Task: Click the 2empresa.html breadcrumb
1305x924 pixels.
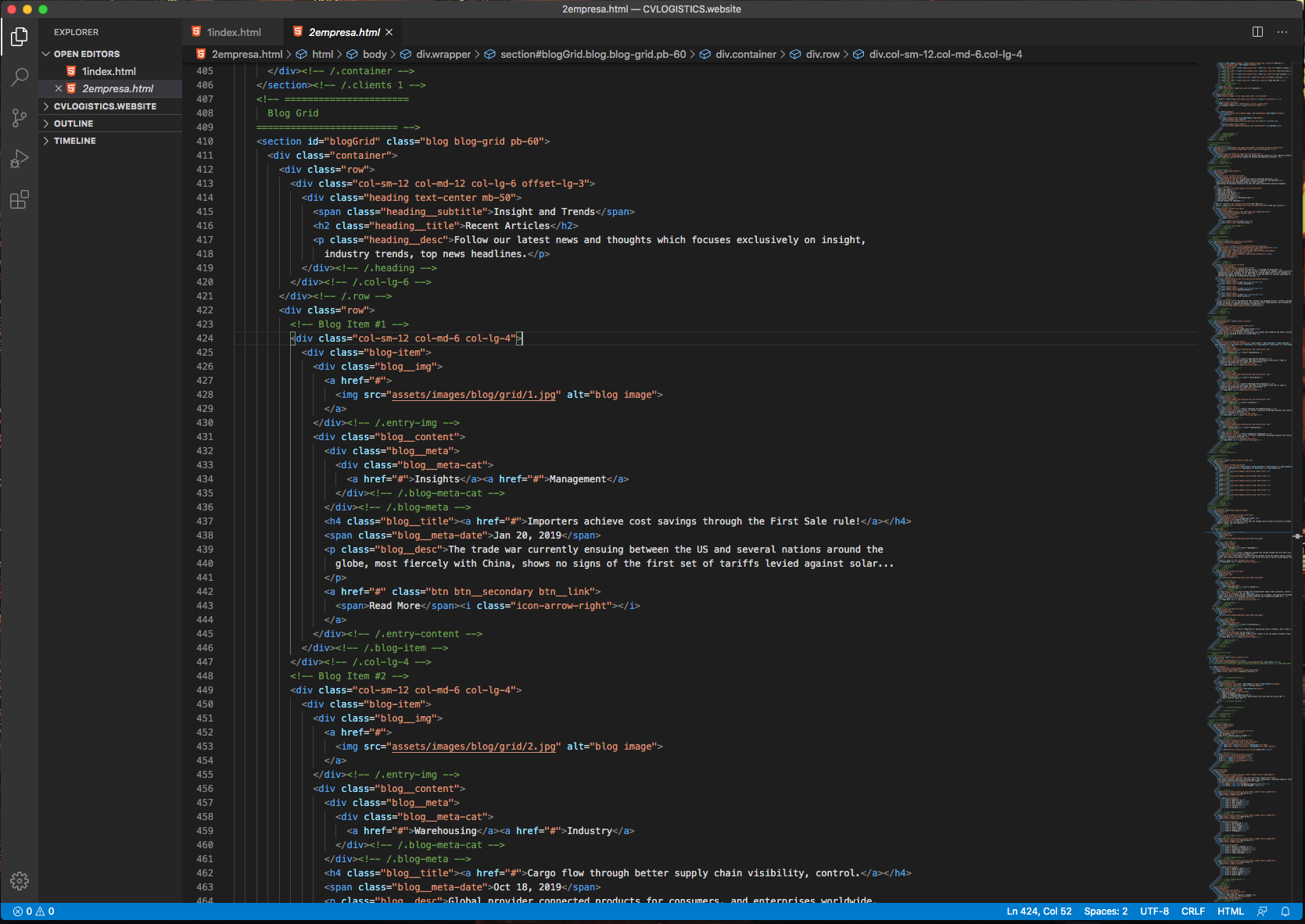Action: click(247, 54)
